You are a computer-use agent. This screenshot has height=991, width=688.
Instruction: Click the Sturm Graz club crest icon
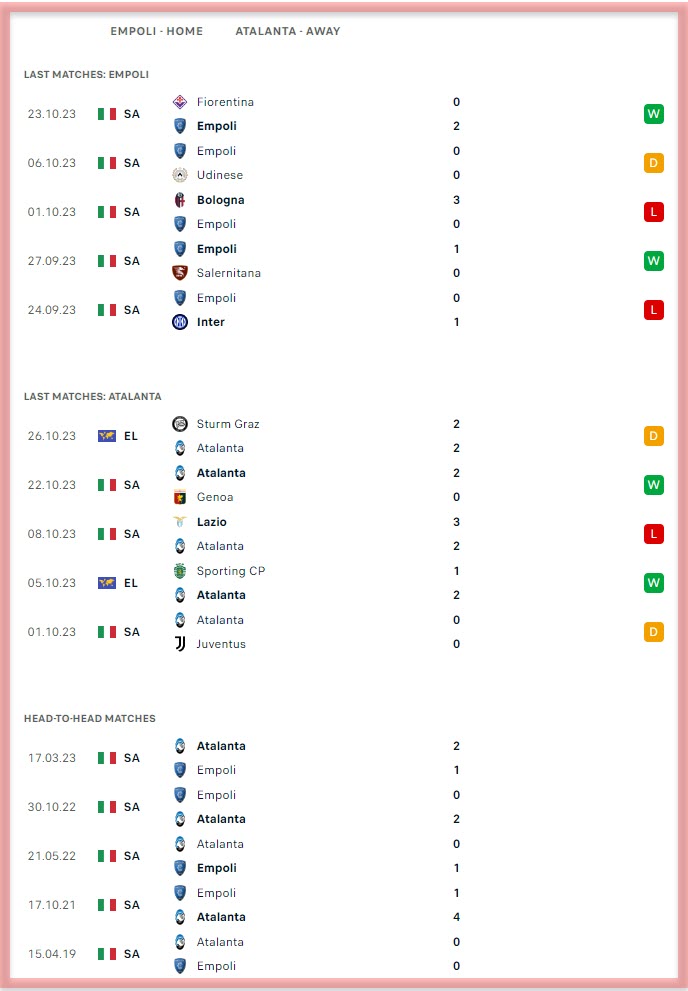[x=180, y=424]
